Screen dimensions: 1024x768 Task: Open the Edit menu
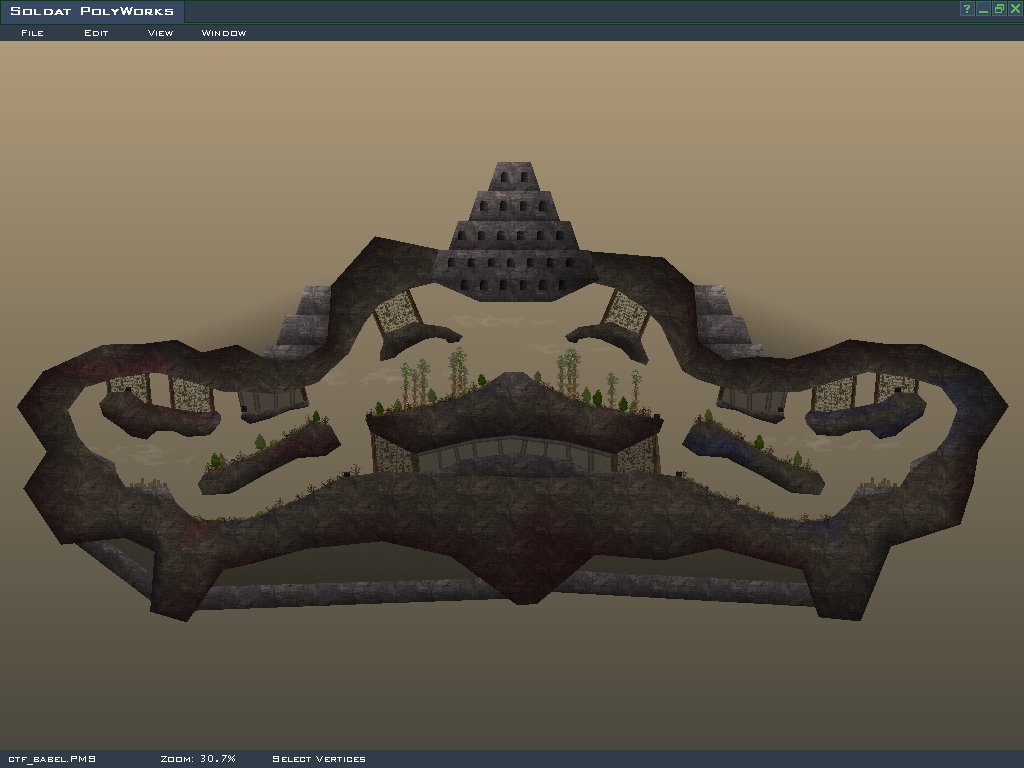click(x=96, y=33)
